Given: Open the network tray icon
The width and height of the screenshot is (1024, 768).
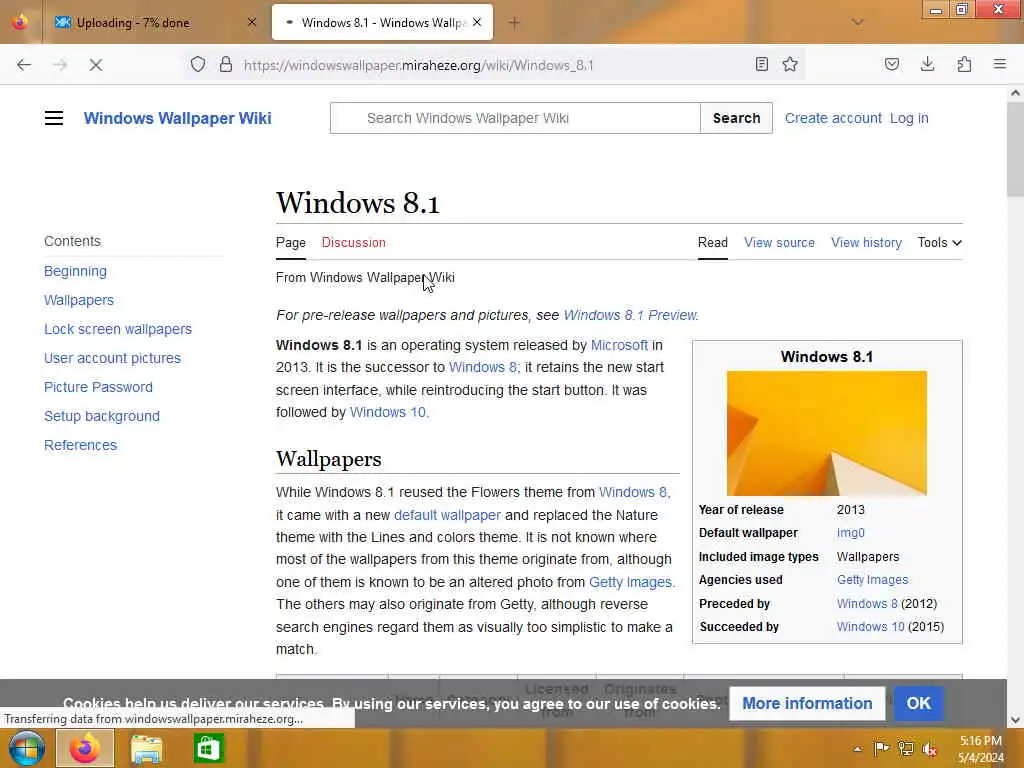Looking at the screenshot, I should click(x=905, y=749).
